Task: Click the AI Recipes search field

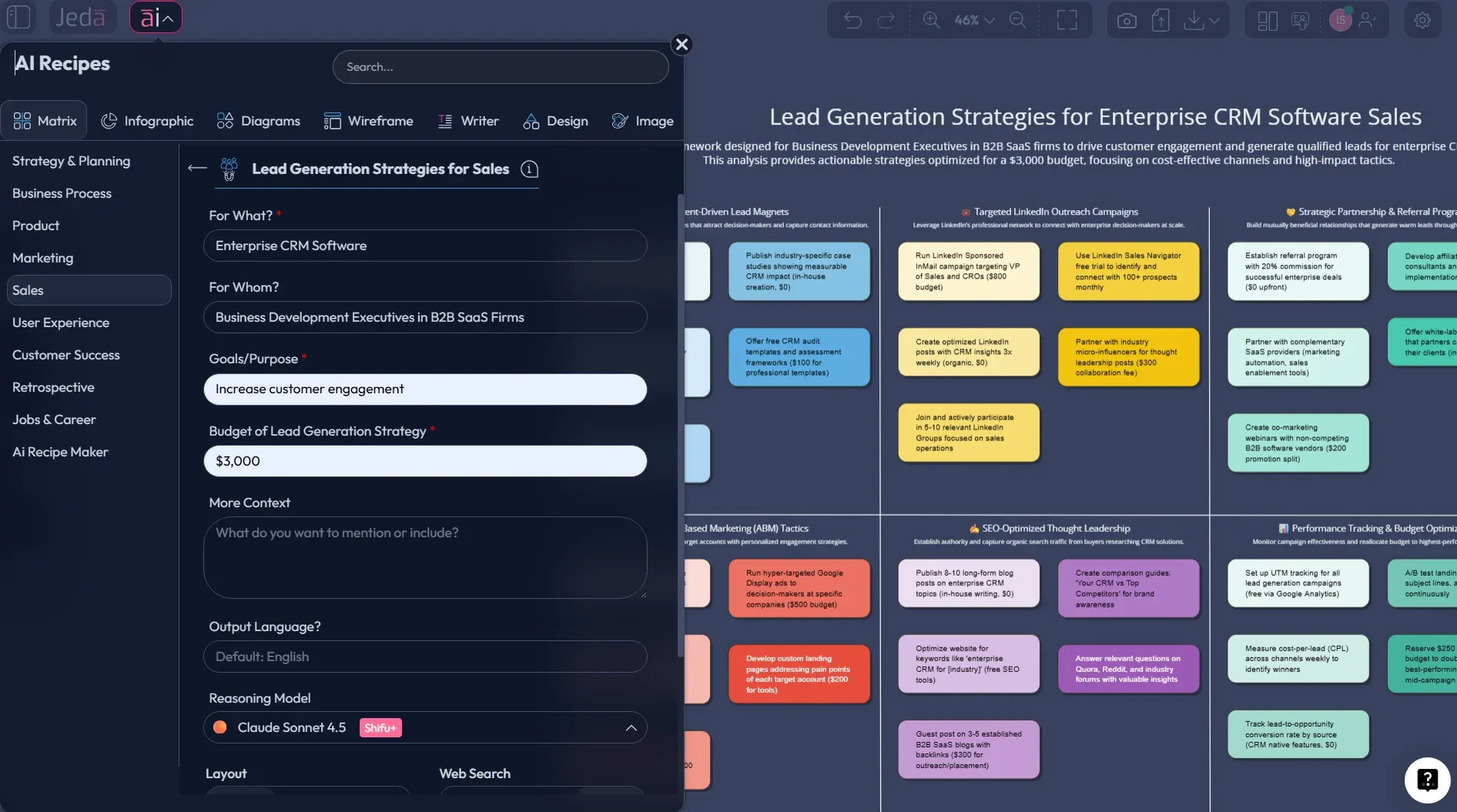Action: (500, 67)
